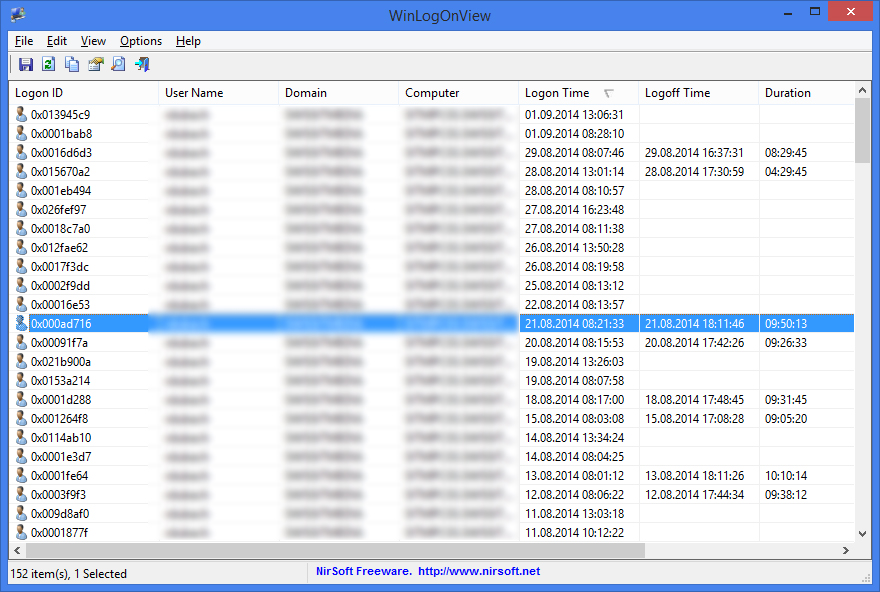880x592 pixels.
Task: Click the vertical scrollbar up arrow
Action: coord(863,90)
